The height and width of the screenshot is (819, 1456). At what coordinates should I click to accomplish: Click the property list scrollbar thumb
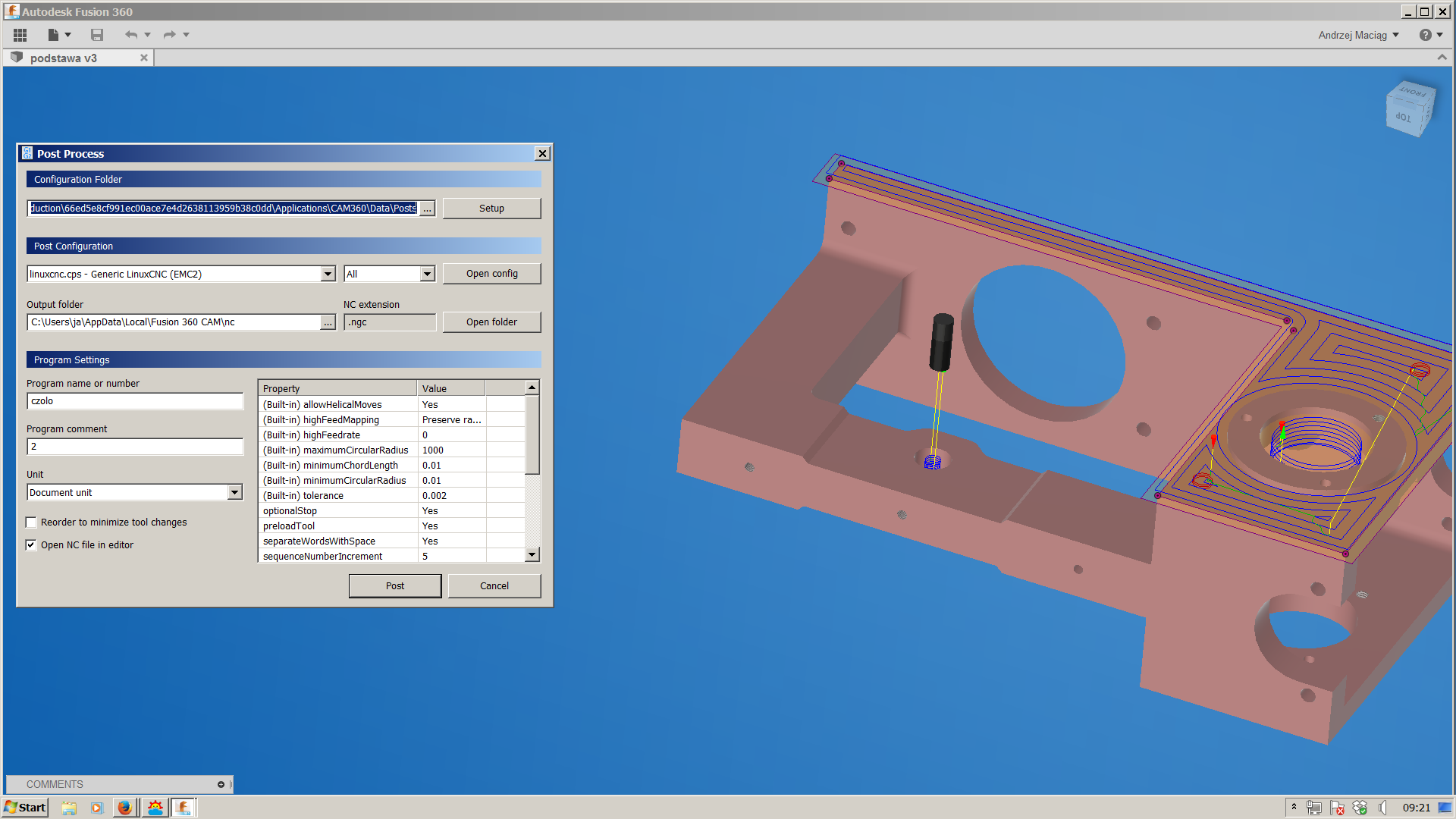pos(532,435)
